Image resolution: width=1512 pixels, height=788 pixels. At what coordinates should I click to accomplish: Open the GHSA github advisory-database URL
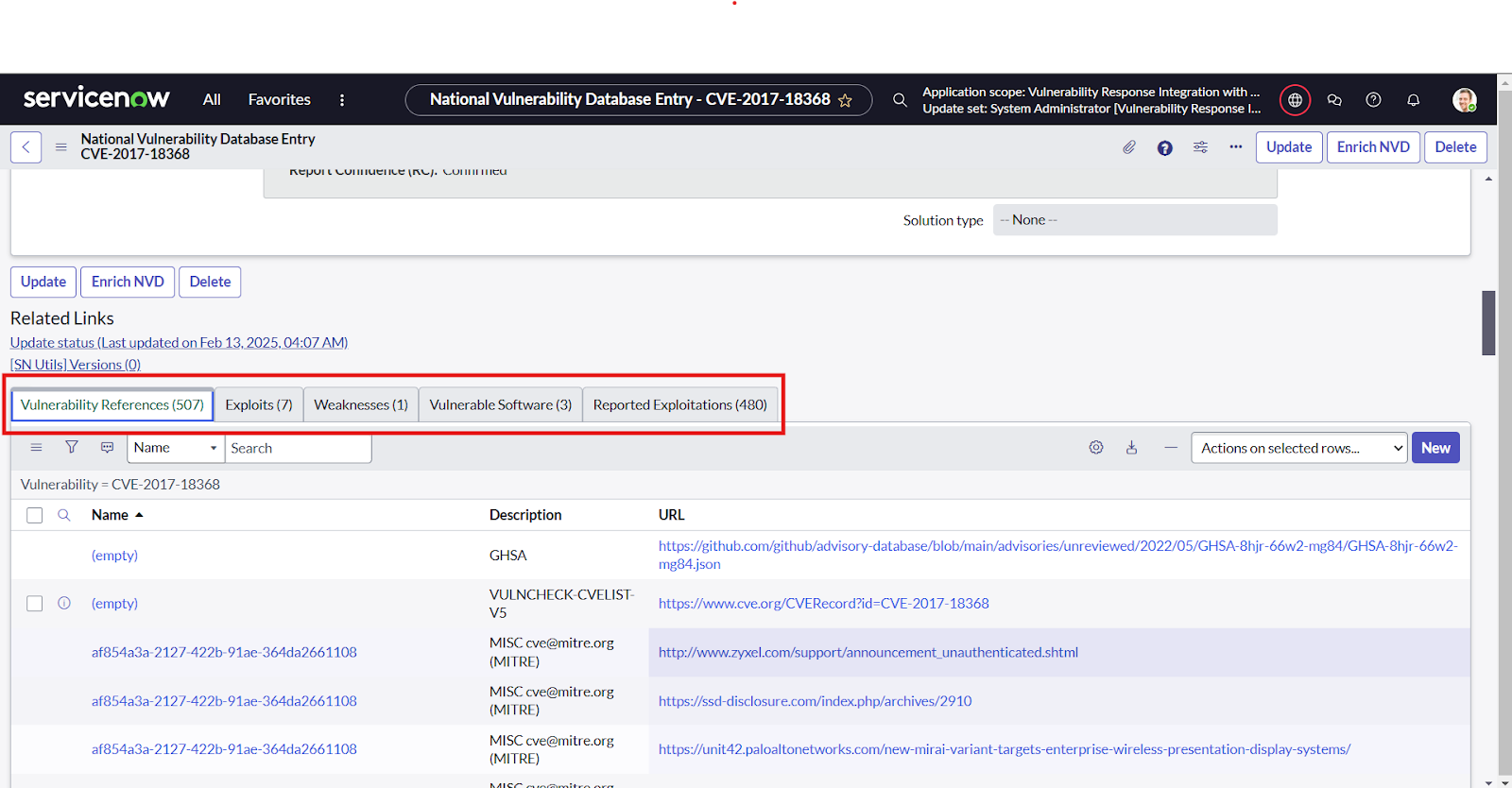pos(1058,555)
